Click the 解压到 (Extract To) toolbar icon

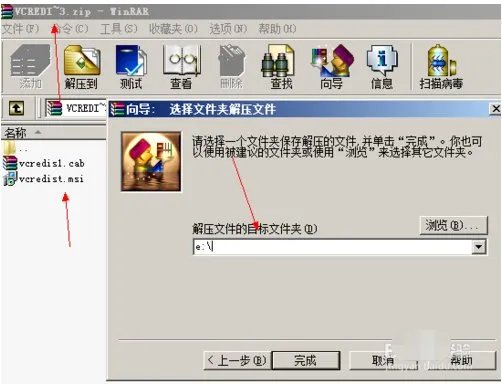point(82,66)
